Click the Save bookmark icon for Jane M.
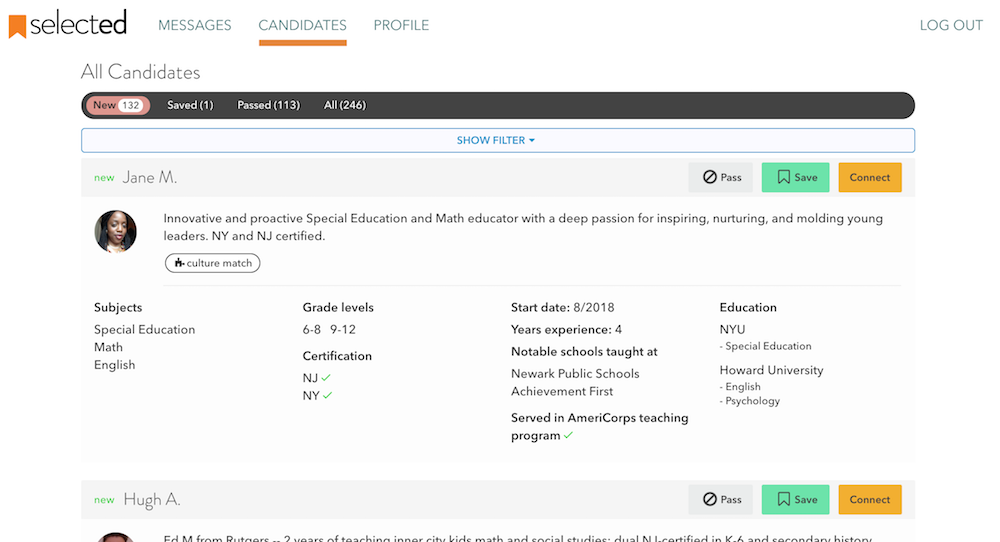1000x542 pixels. (x=784, y=178)
